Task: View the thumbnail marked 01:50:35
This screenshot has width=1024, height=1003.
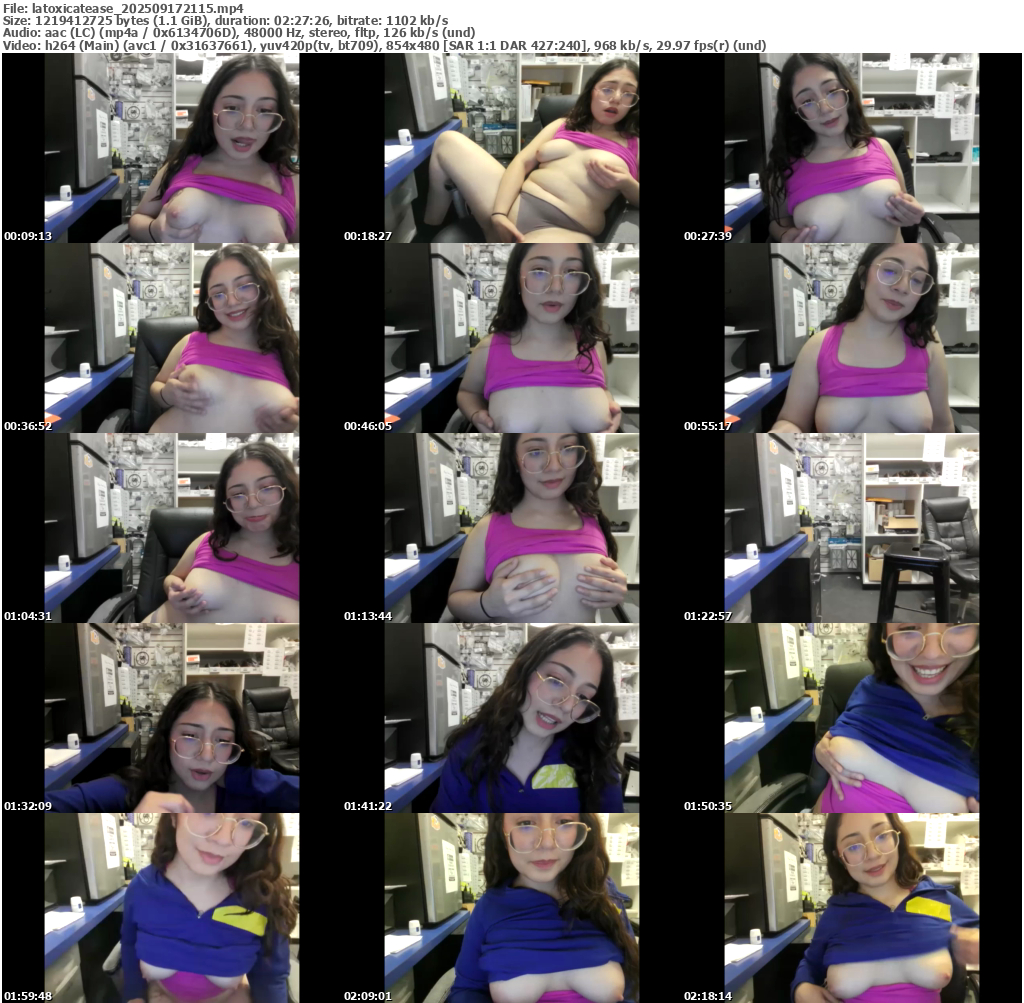Action: (852, 718)
